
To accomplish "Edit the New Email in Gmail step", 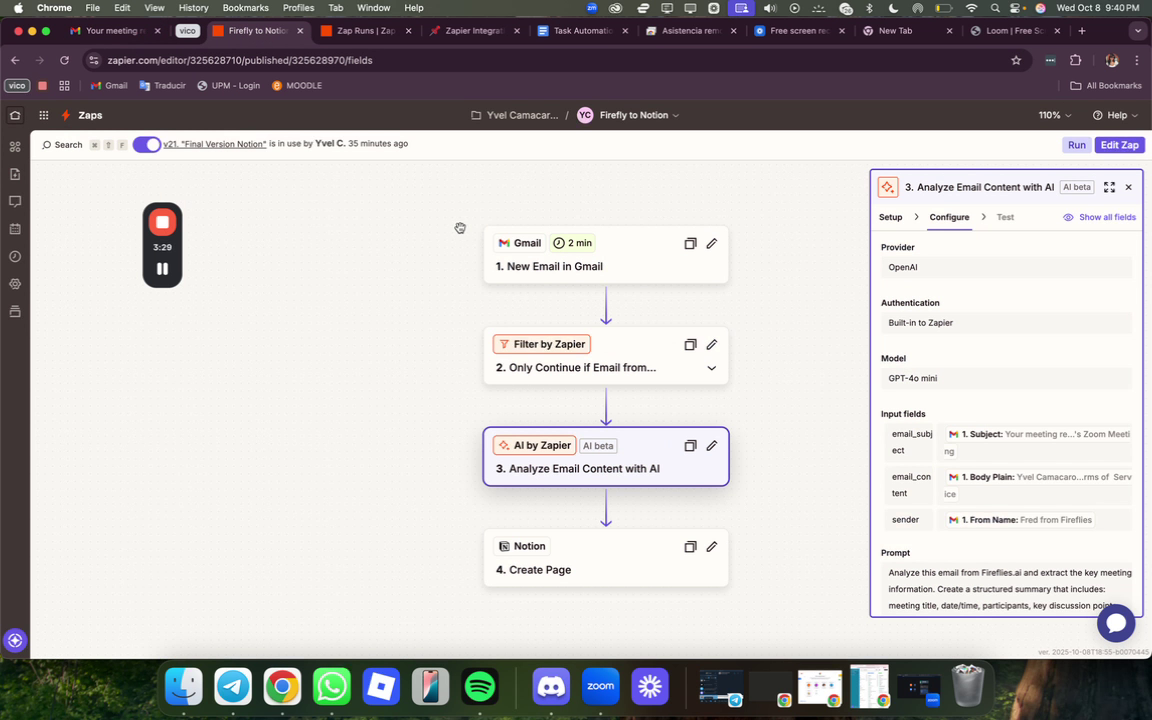I will 711,243.
